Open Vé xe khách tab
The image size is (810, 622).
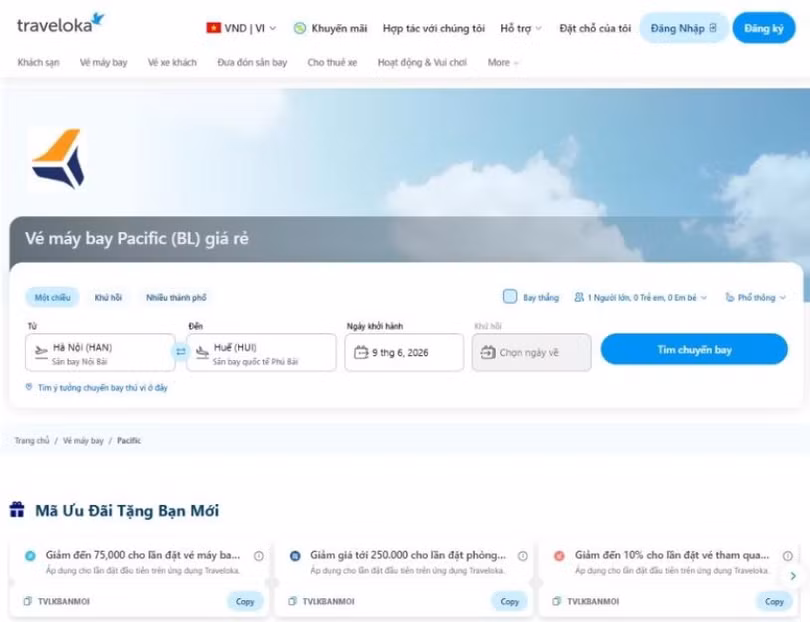[172, 63]
